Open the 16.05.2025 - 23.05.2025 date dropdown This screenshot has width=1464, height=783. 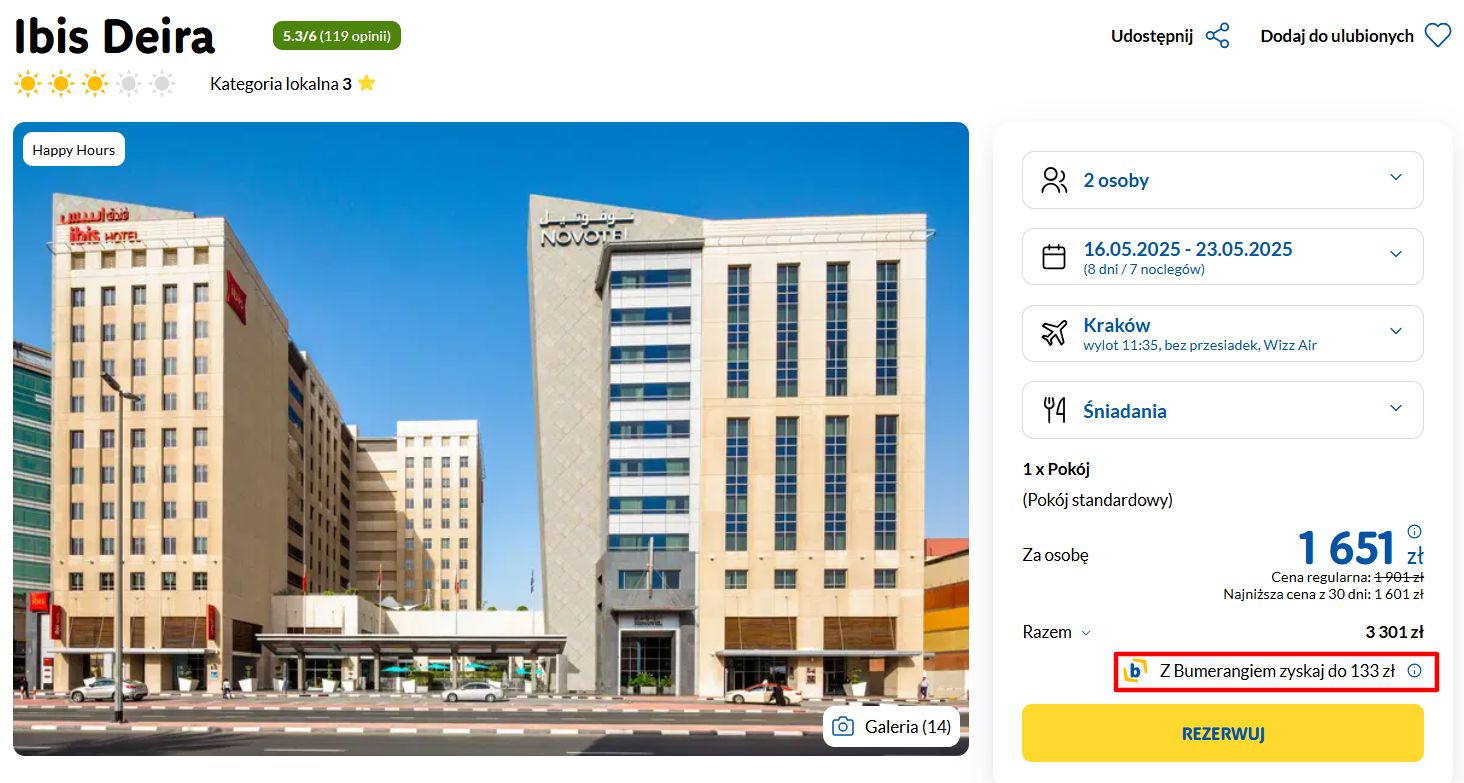tap(1222, 256)
